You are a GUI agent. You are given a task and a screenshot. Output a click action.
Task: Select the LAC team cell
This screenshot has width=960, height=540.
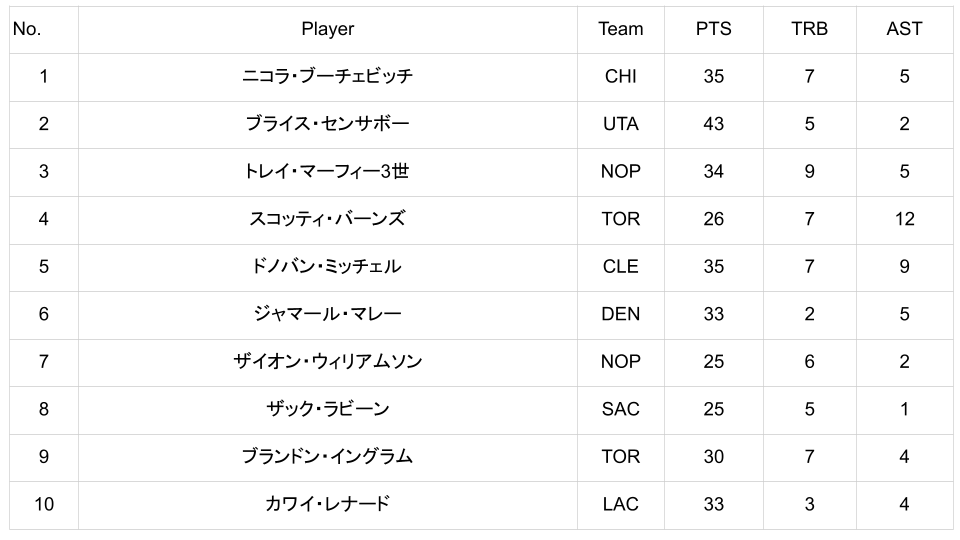(620, 504)
